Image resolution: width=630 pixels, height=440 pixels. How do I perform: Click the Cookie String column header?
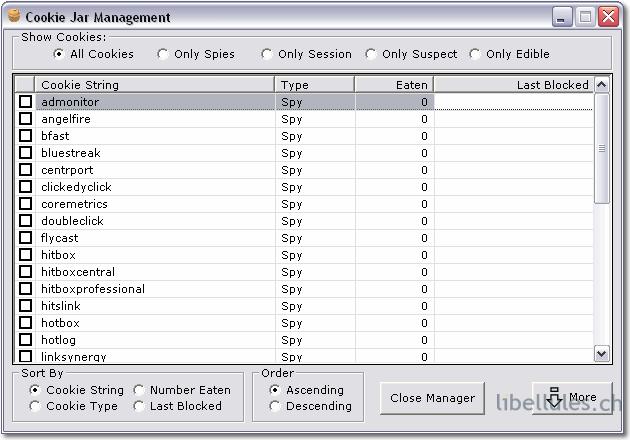point(155,85)
